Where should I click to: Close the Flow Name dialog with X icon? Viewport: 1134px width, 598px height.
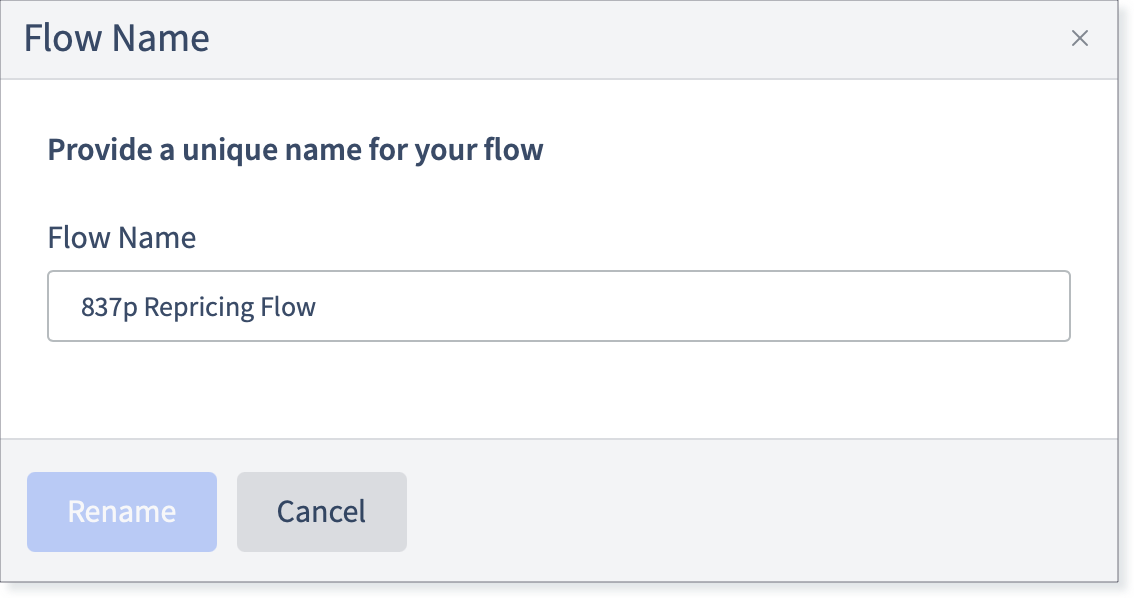(x=1079, y=38)
